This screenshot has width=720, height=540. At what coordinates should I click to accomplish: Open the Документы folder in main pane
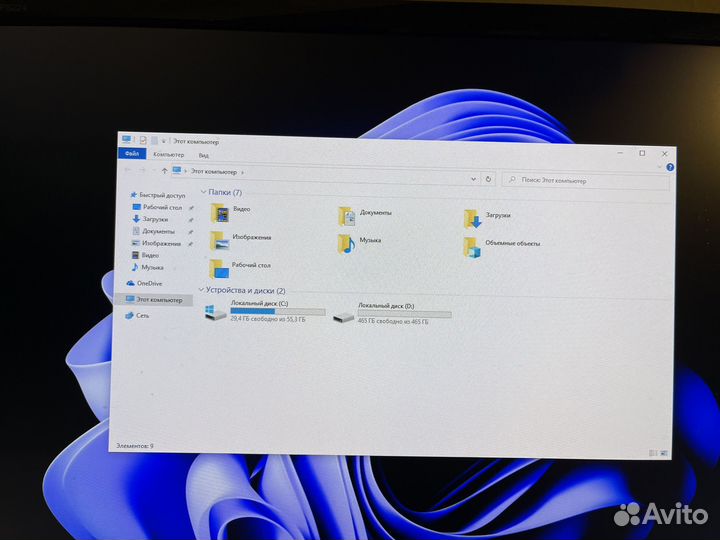pyautogui.click(x=365, y=216)
